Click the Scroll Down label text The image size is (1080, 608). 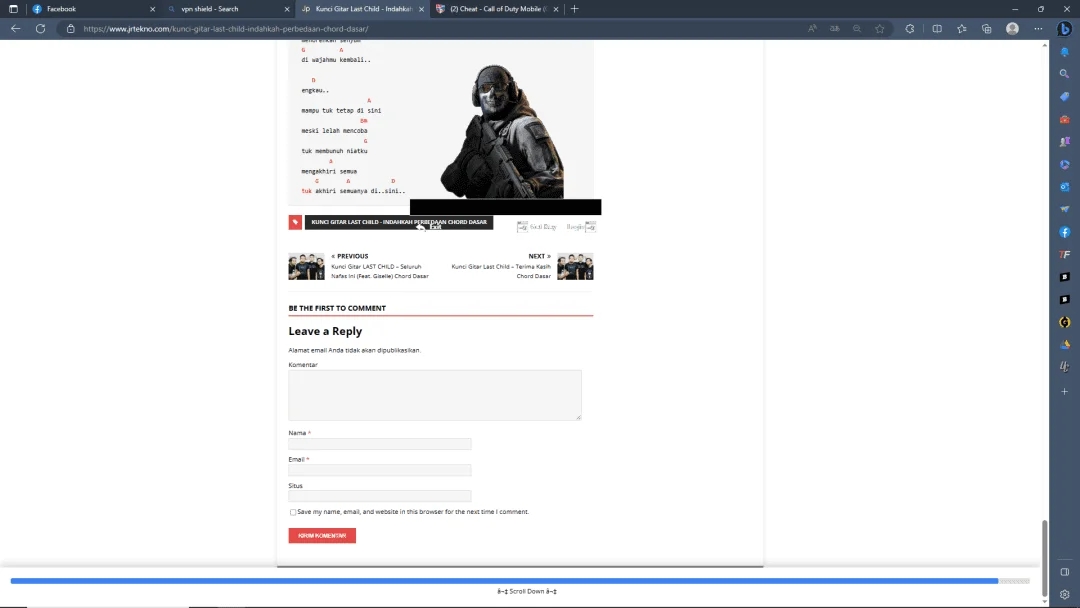click(527, 591)
